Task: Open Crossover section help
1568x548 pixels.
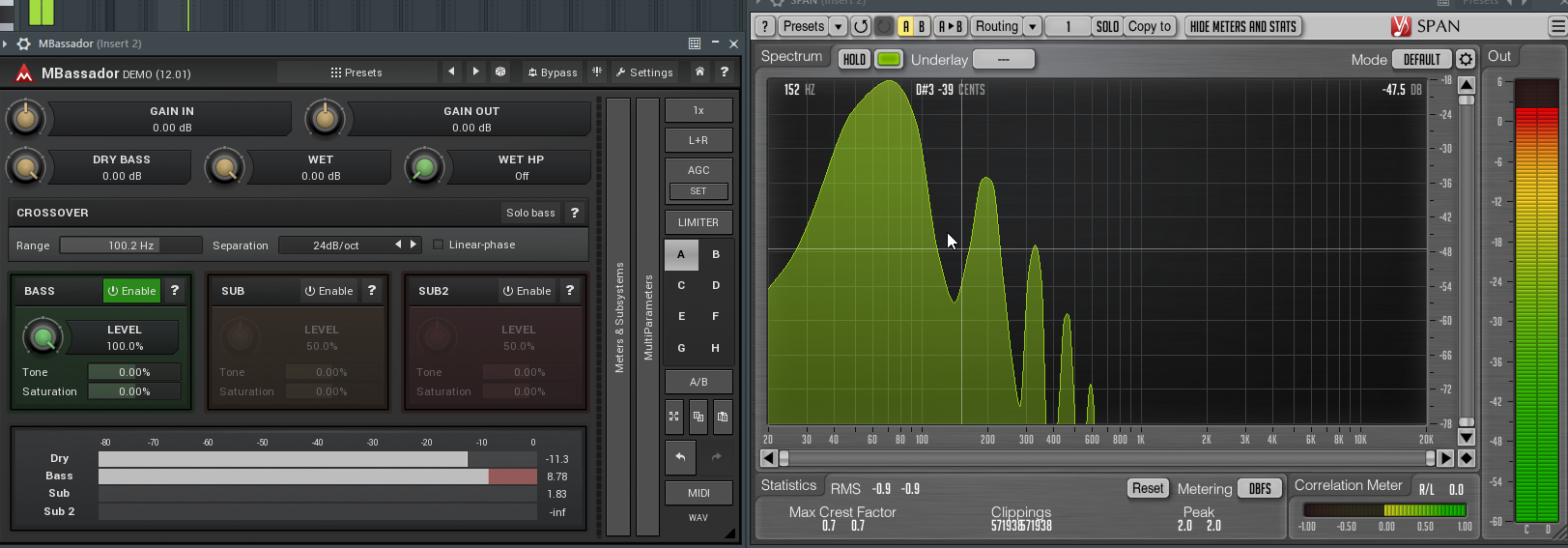Action: pyautogui.click(x=575, y=213)
